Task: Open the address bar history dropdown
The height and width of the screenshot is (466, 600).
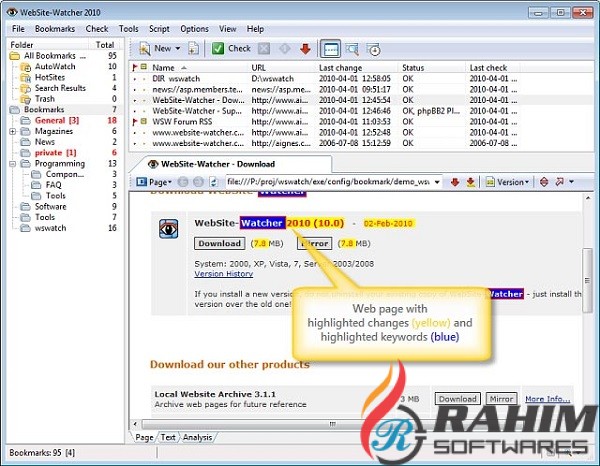Action: (437, 182)
